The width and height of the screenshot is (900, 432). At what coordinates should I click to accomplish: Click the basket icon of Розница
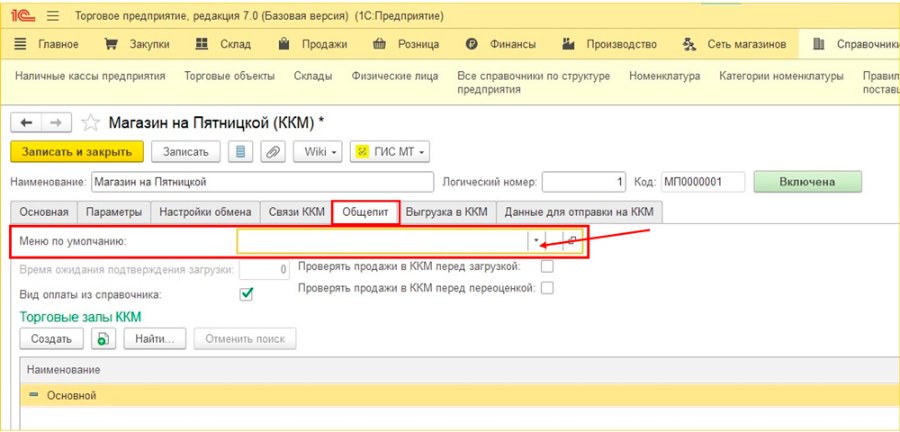pyautogui.click(x=379, y=44)
